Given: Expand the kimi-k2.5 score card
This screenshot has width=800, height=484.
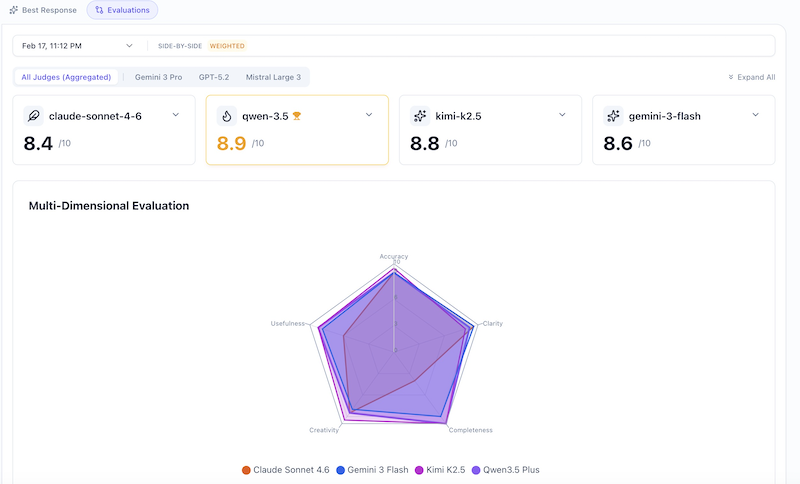Looking at the screenshot, I should tap(562, 115).
